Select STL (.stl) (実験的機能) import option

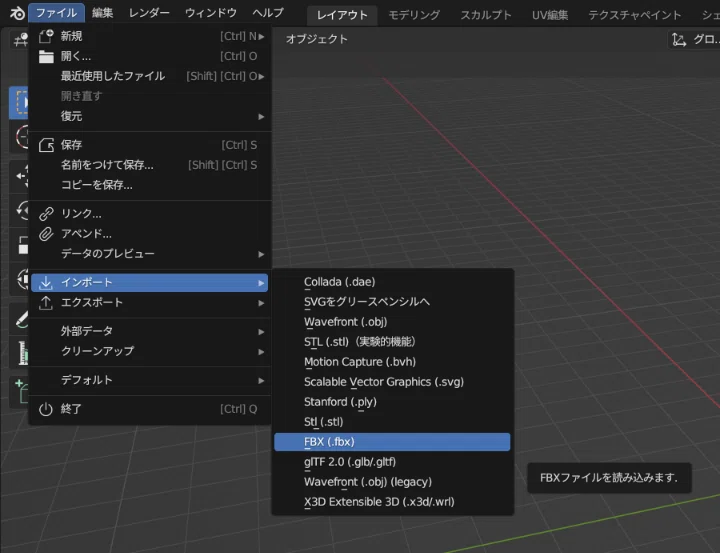click(392, 342)
